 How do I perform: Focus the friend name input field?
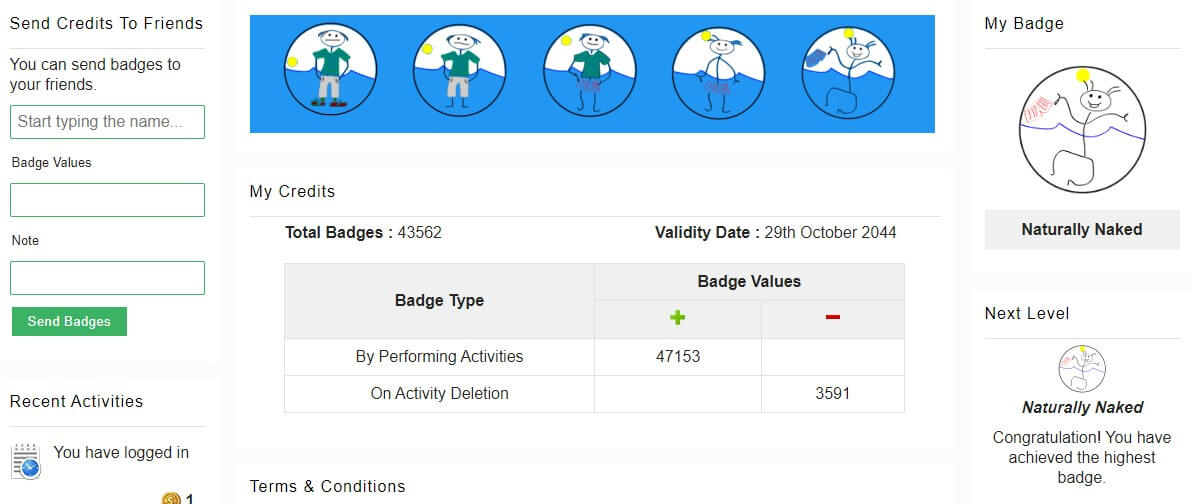107,122
